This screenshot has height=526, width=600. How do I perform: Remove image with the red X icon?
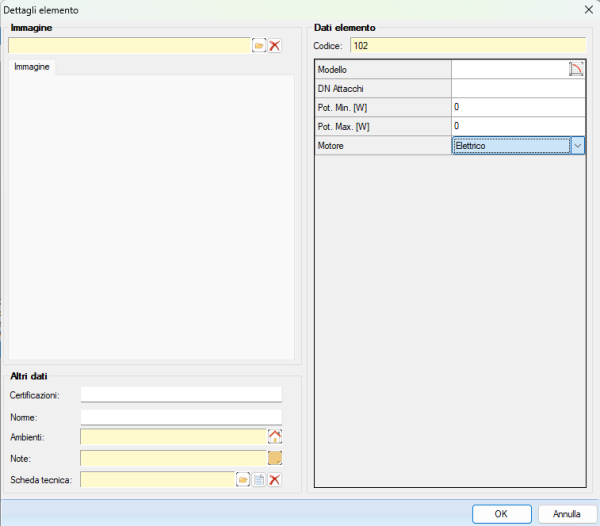tap(275, 46)
